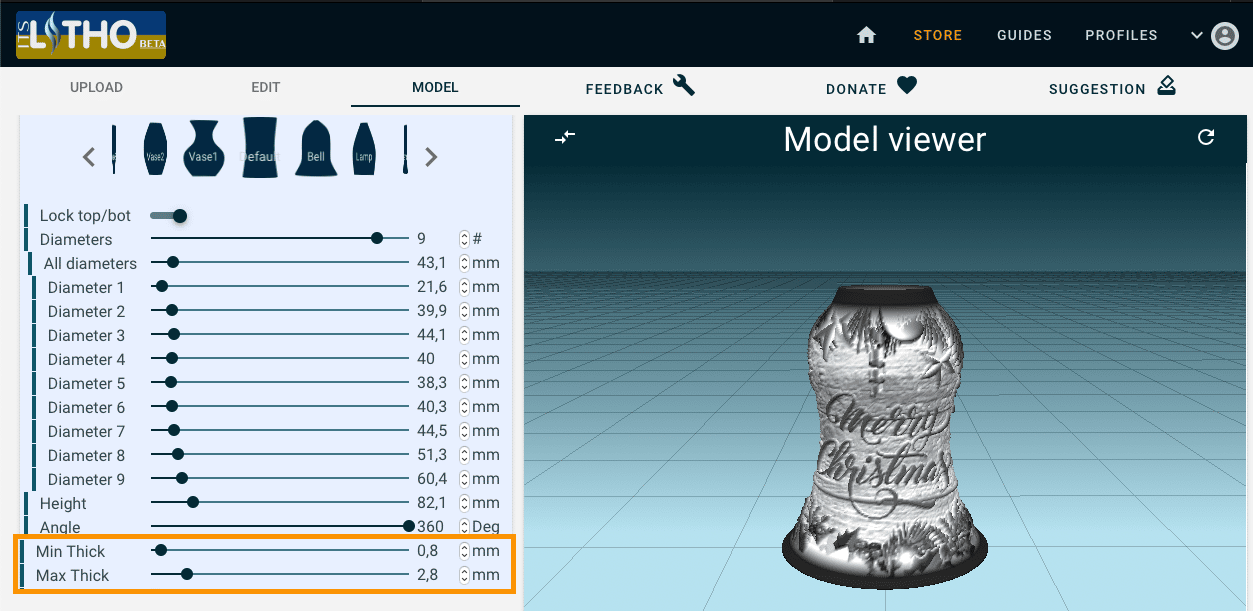Open the Guides menu item
The height and width of the screenshot is (611, 1253).
click(x=1024, y=35)
